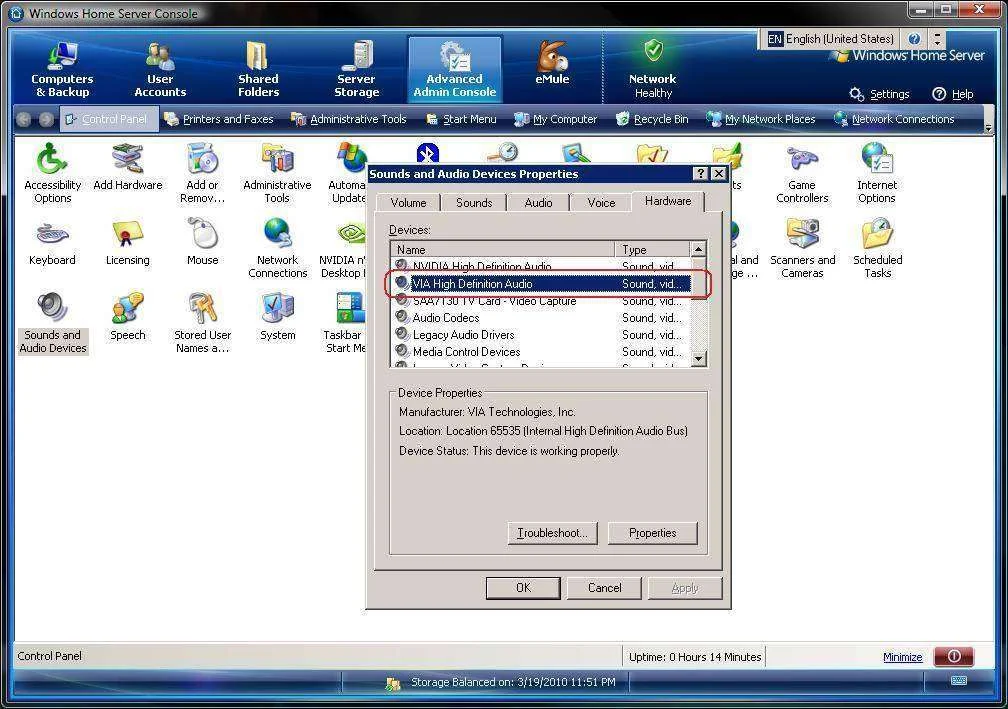Screen dimensions: 1008x709
Task: Select Advanced Admin Console tab
Action: [x=454, y=69]
